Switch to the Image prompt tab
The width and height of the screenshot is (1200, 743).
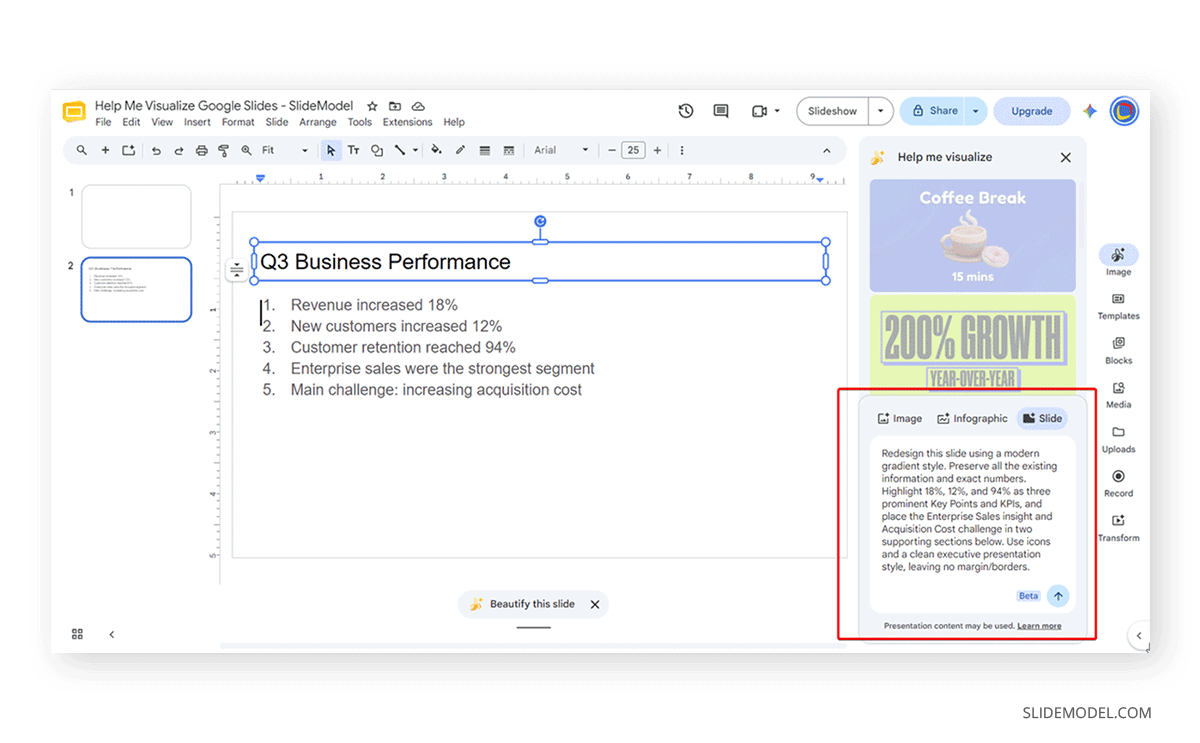[x=899, y=419]
